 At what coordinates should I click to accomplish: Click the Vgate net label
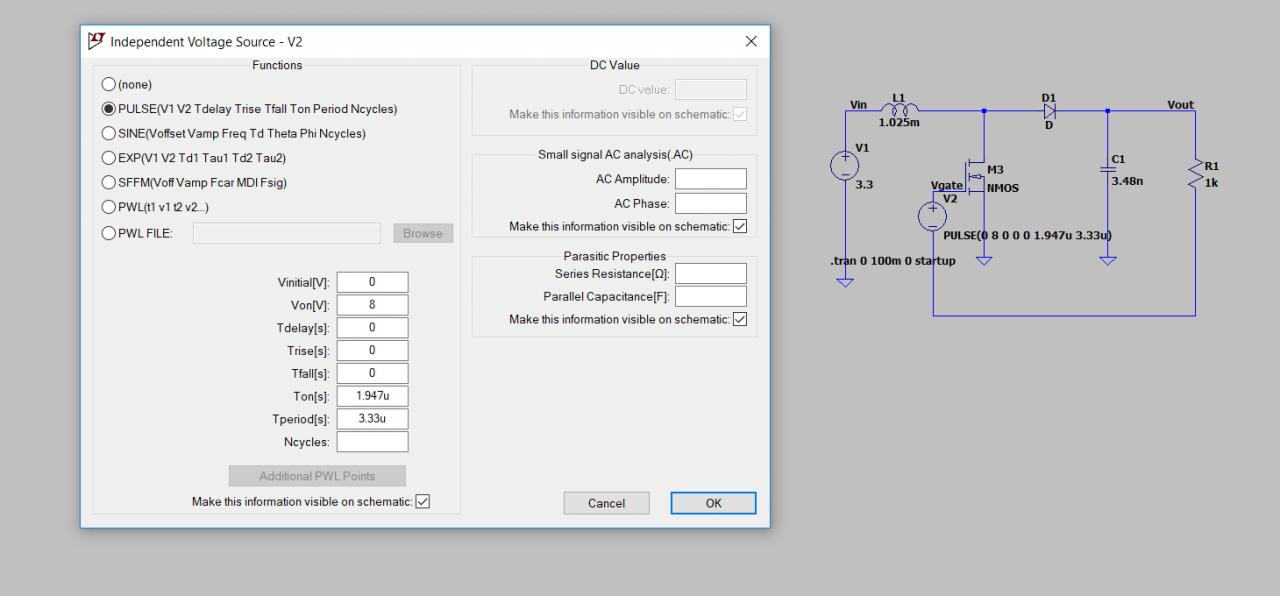pos(947,185)
